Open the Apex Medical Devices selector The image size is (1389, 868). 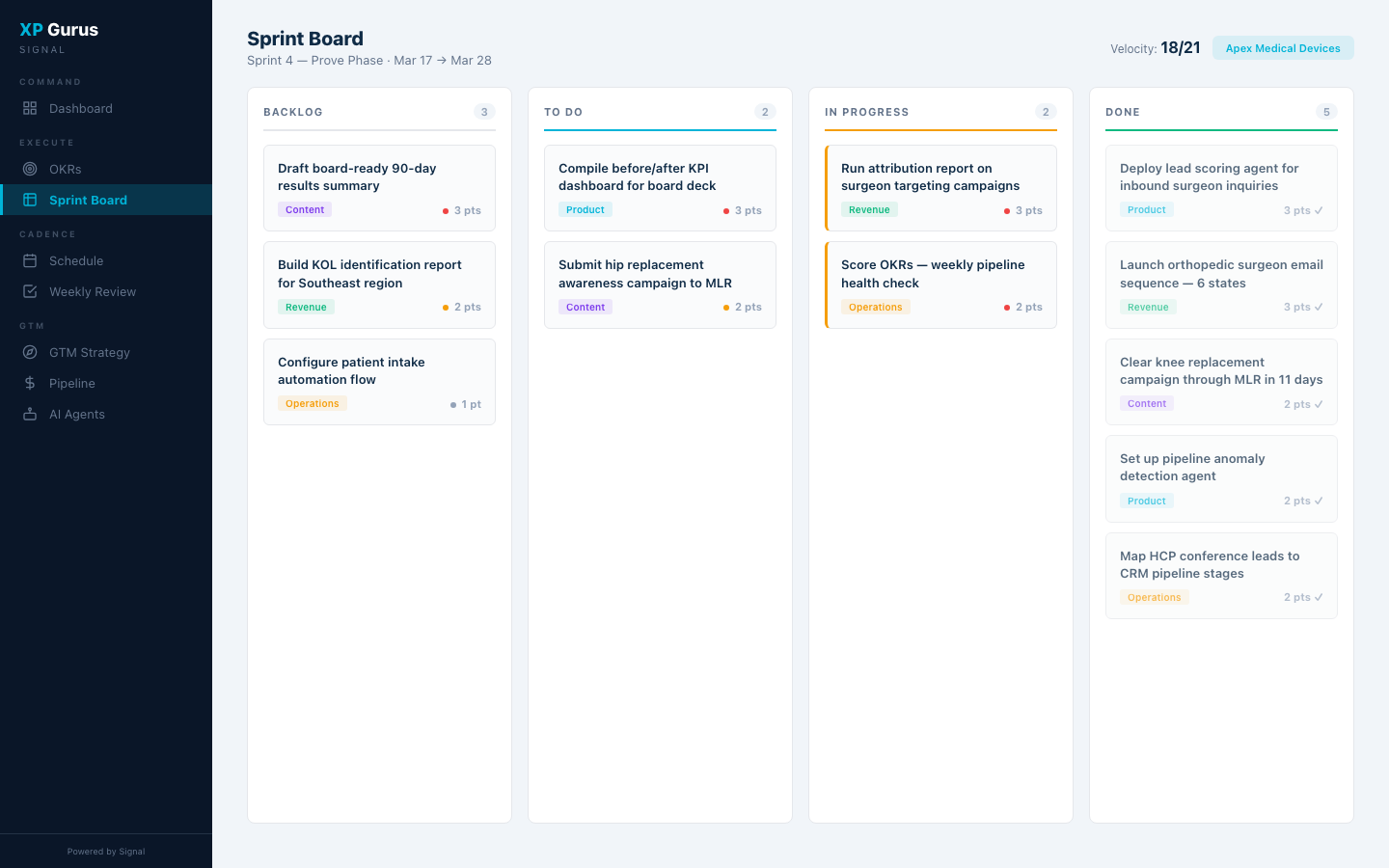coord(1283,46)
